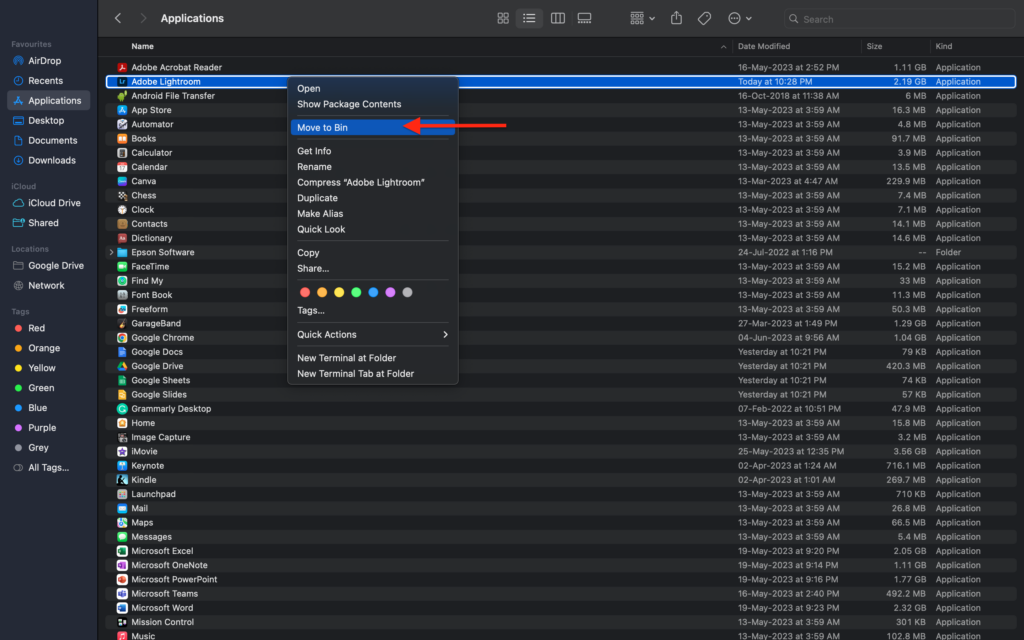1024x640 pixels.
Task: Sort by the Size column header
Action: (x=874, y=46)
